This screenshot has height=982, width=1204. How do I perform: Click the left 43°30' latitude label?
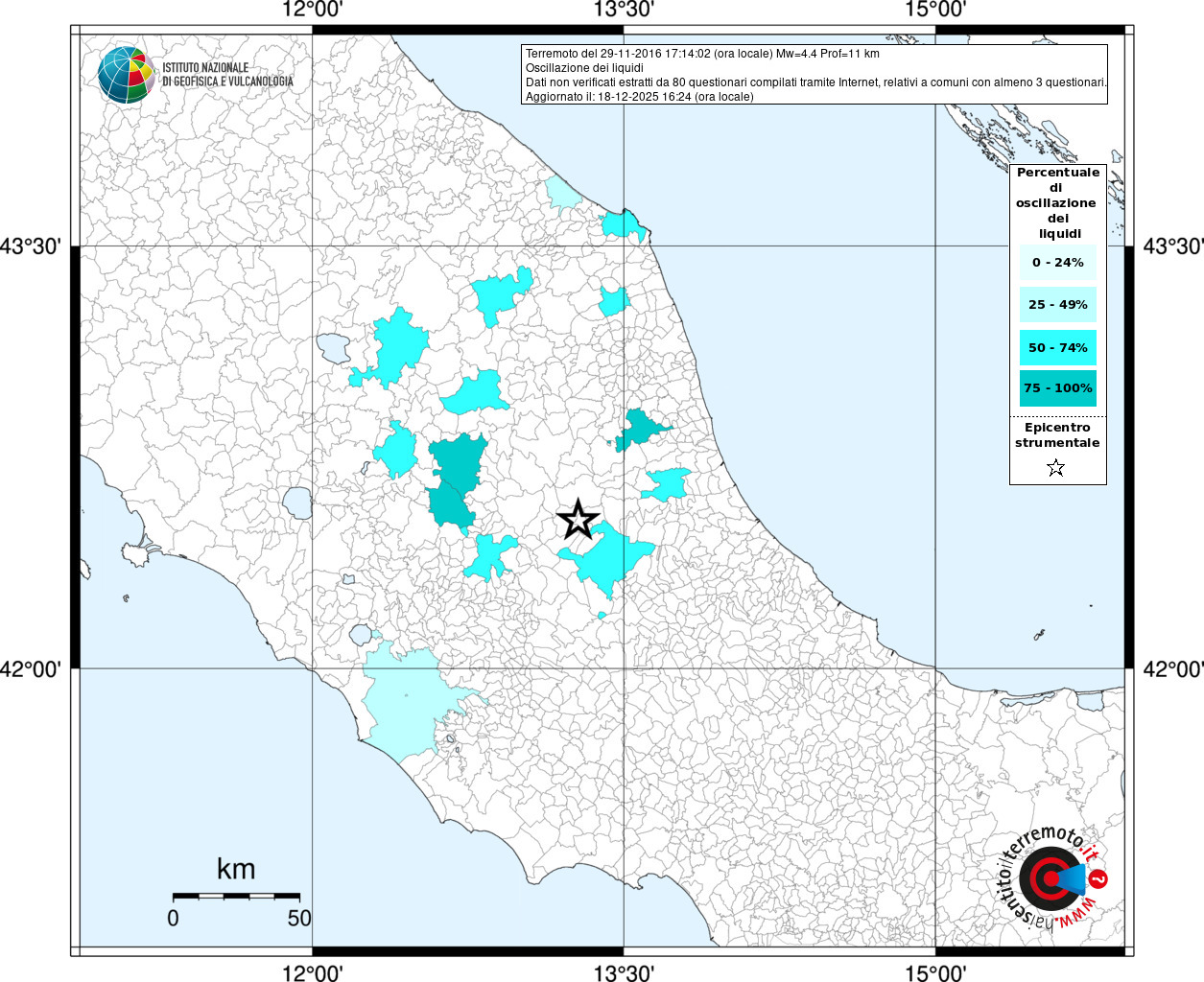tap(31, 246)
